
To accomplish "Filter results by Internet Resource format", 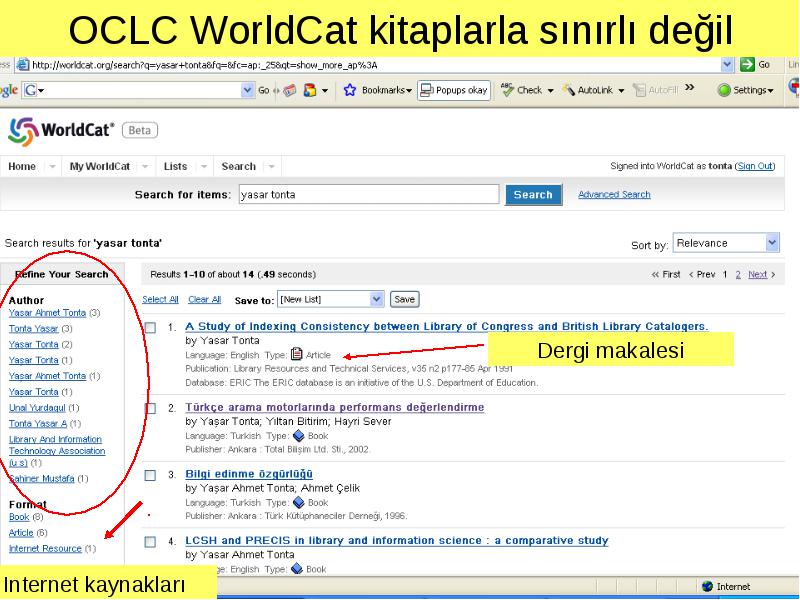I will click(45, 548).
